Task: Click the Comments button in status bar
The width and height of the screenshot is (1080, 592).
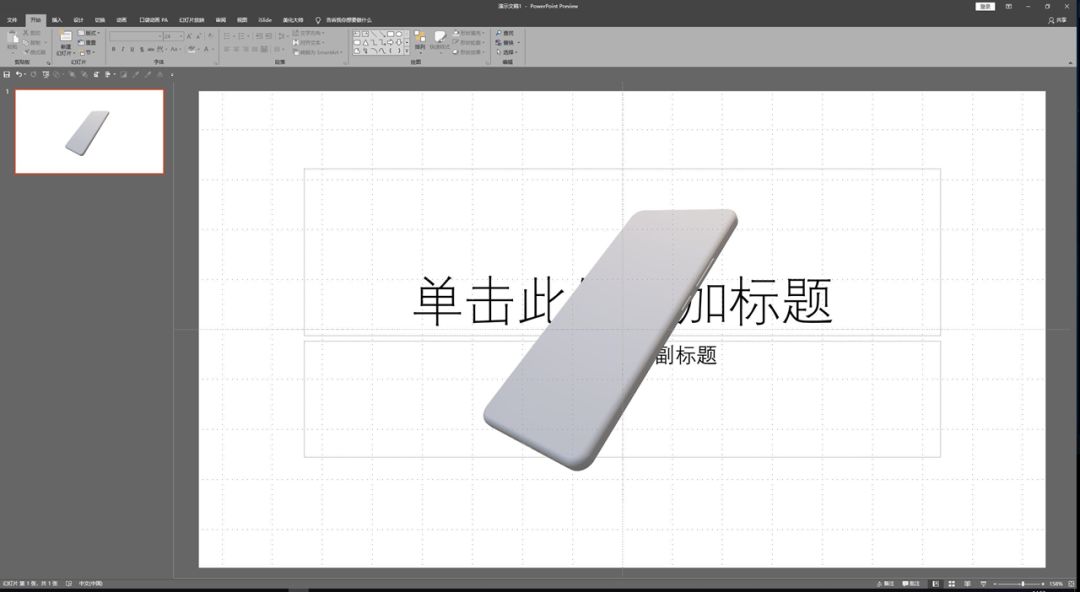Action: (x=911, y=584)
